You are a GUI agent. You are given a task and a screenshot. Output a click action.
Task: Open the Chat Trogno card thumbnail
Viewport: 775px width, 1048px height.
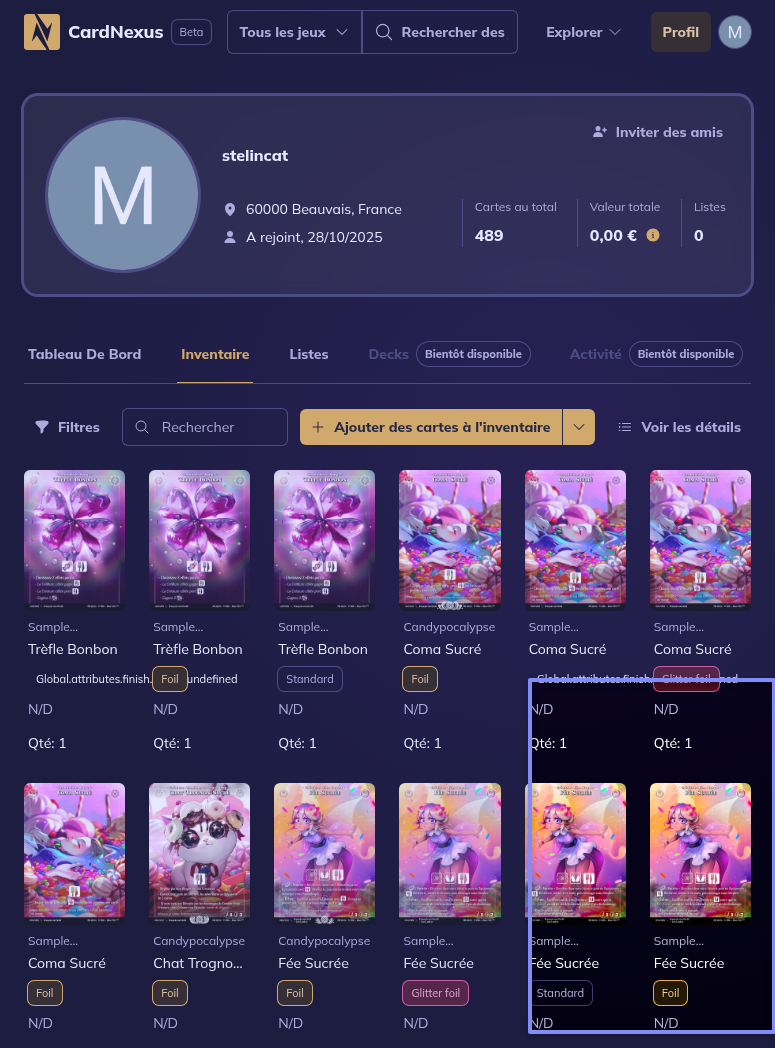click(x=199, y=854)
